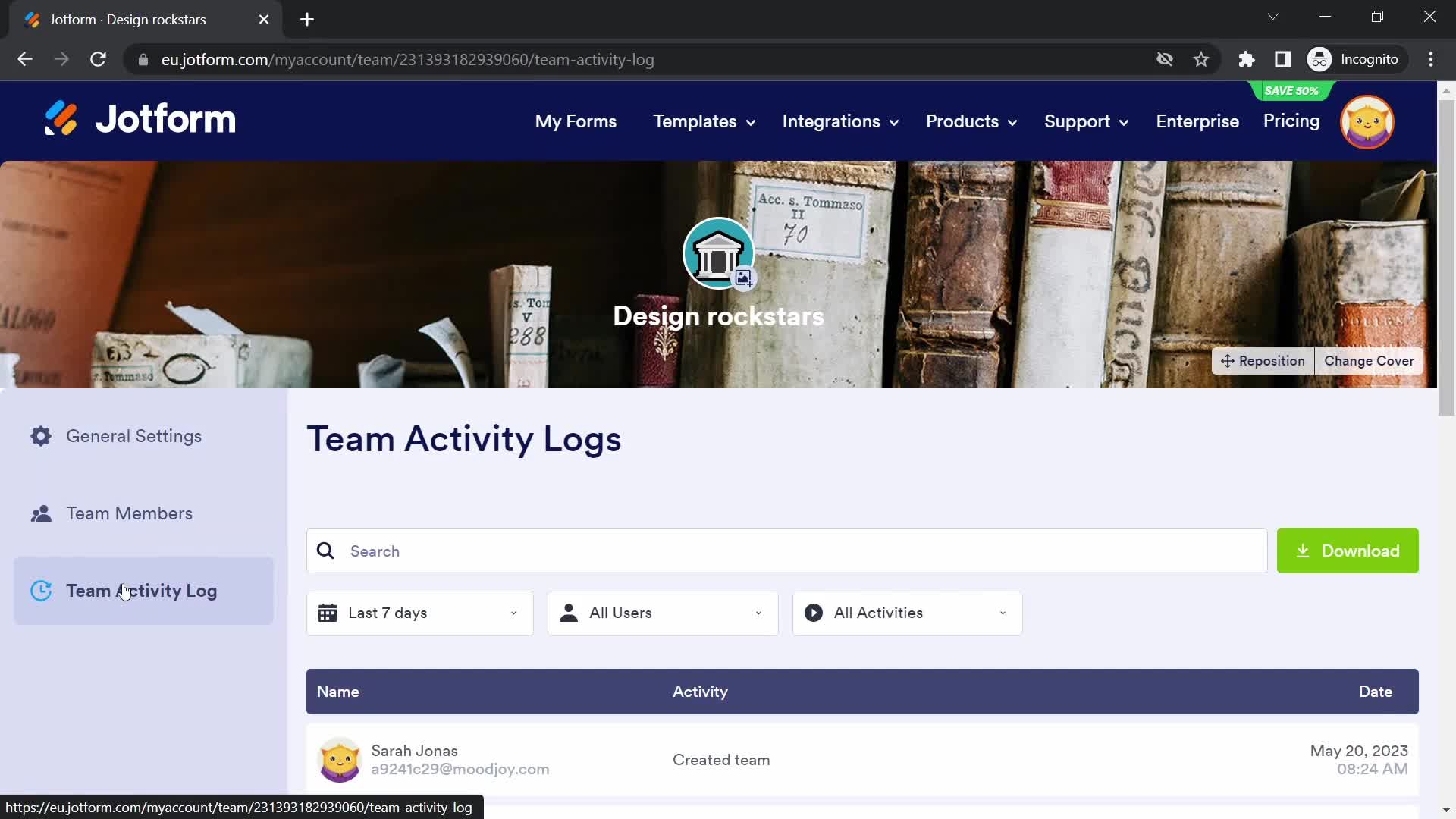Click the Download activity log button
Image resolution: width=1456 pixels, height=819 pixels.
tap(1348, 551)
